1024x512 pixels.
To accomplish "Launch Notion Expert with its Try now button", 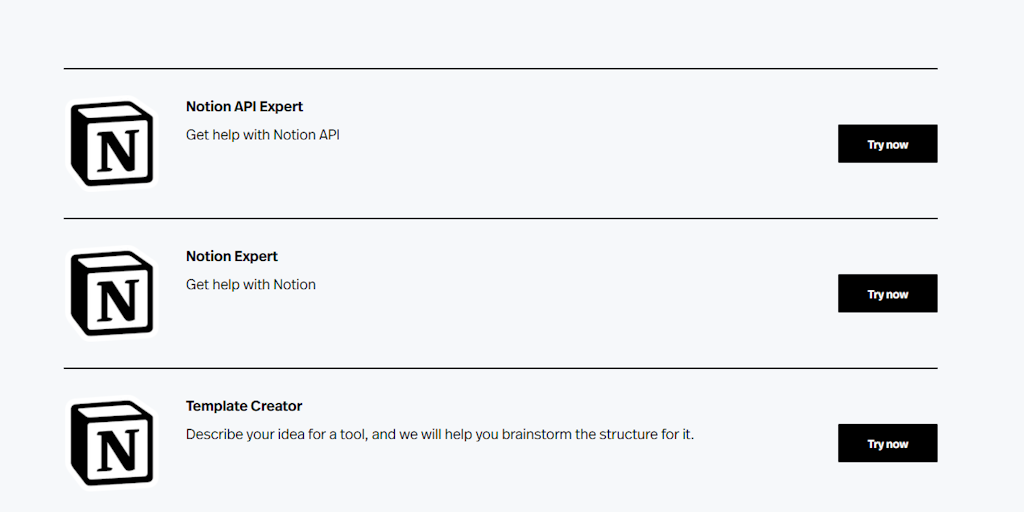I will pyautogui.click(x=887, y=294).
